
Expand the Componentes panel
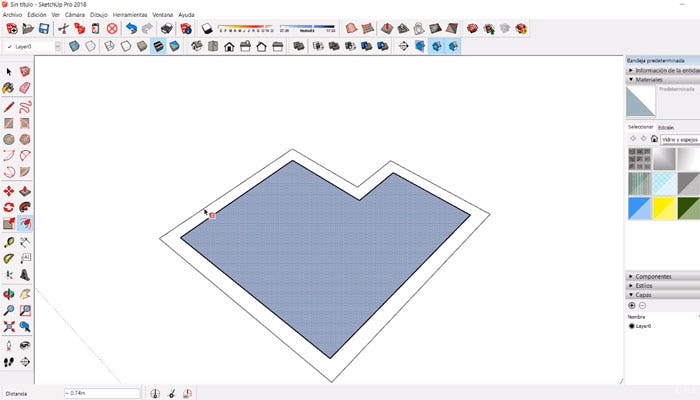662,276
